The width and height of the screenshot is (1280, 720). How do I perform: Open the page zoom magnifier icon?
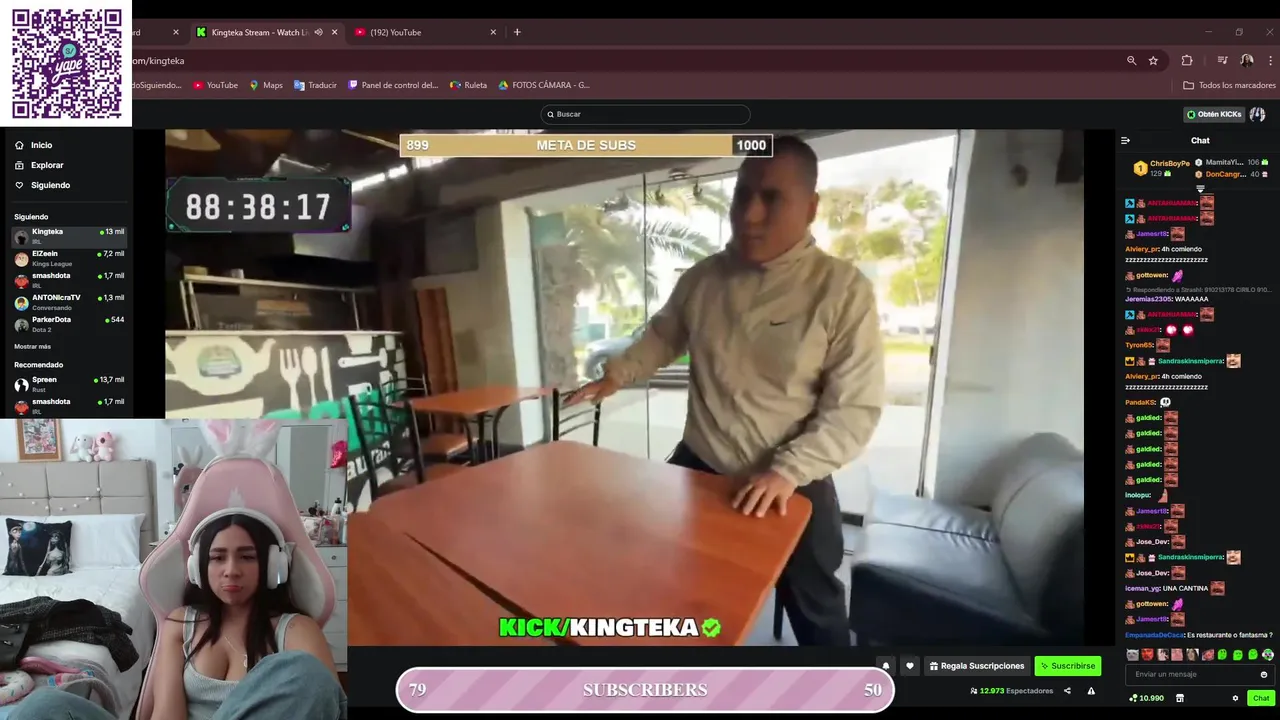click(x=1131, y=61)
